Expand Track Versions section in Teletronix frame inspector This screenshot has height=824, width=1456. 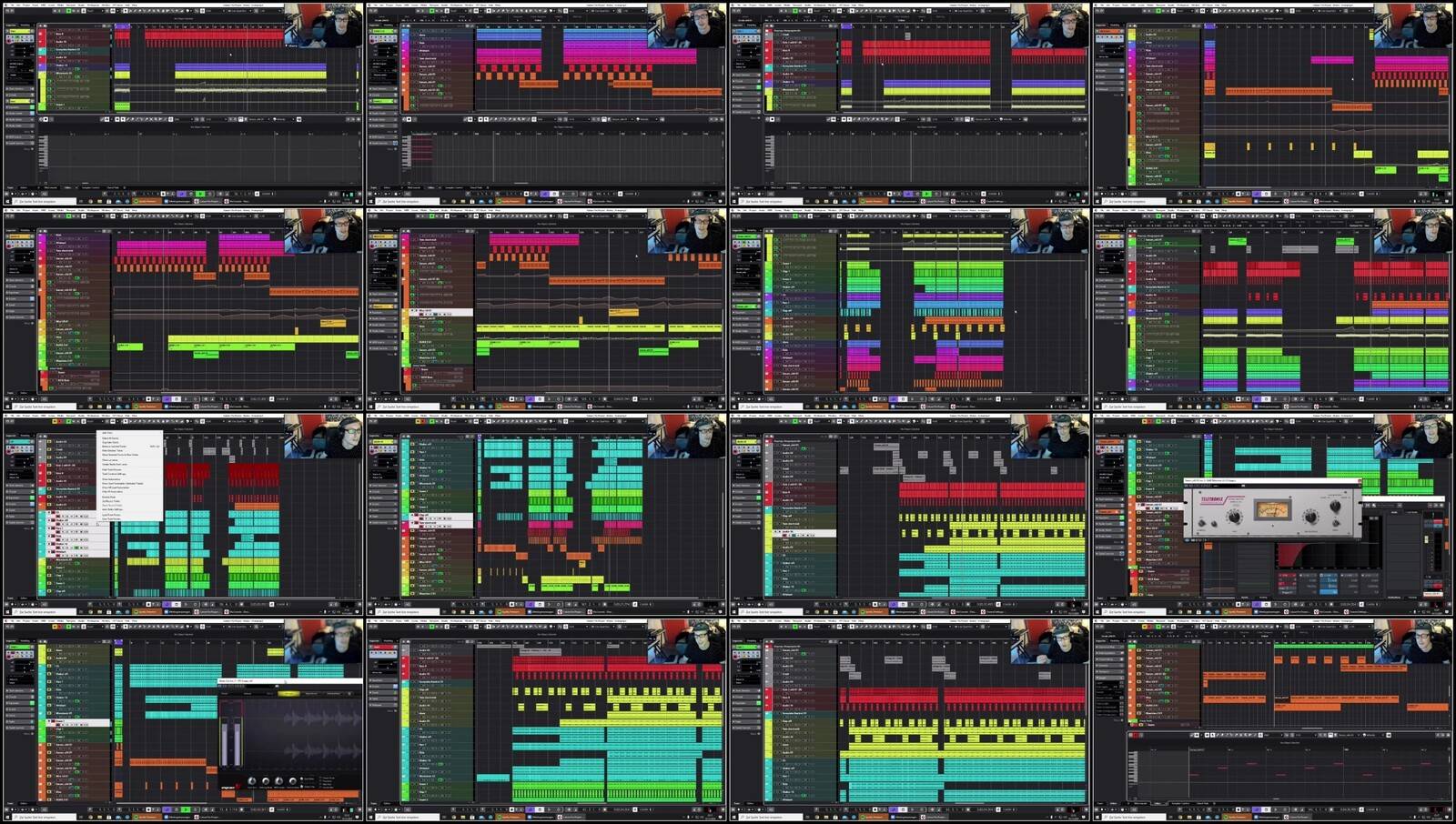tap(1109, 499)
